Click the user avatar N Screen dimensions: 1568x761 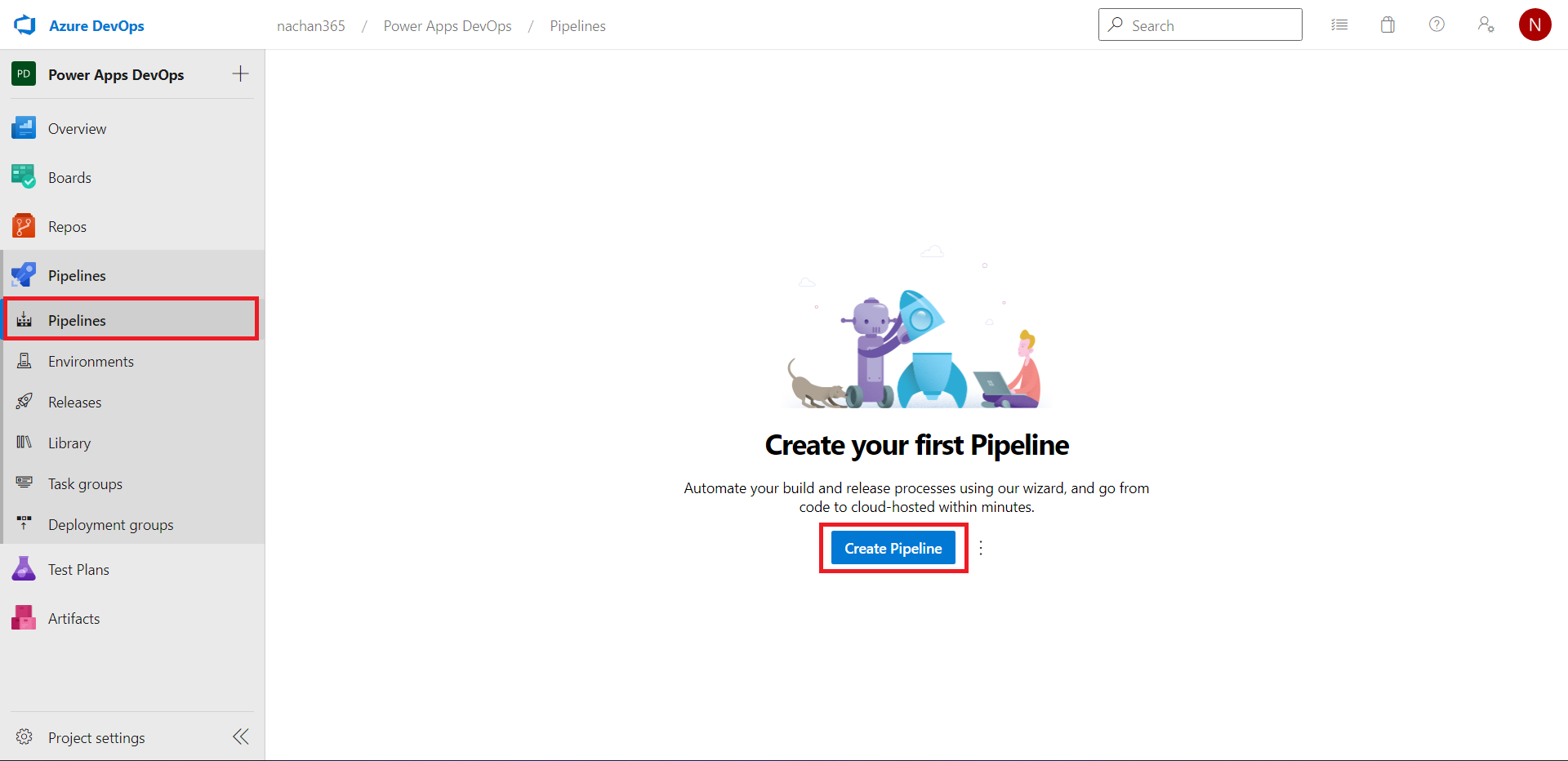pos(1535,25)
